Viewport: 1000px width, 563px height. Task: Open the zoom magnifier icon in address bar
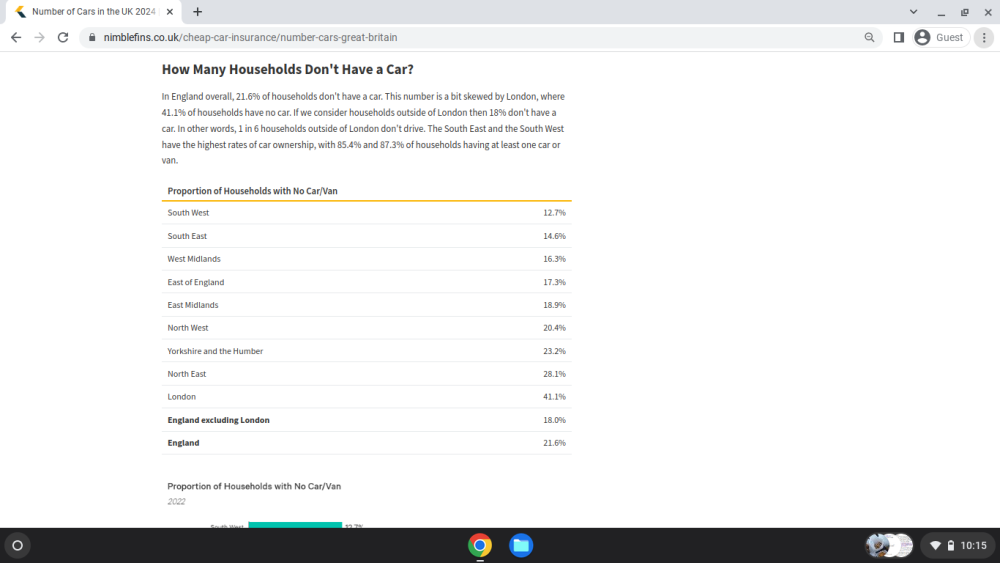tap(869, 38)
